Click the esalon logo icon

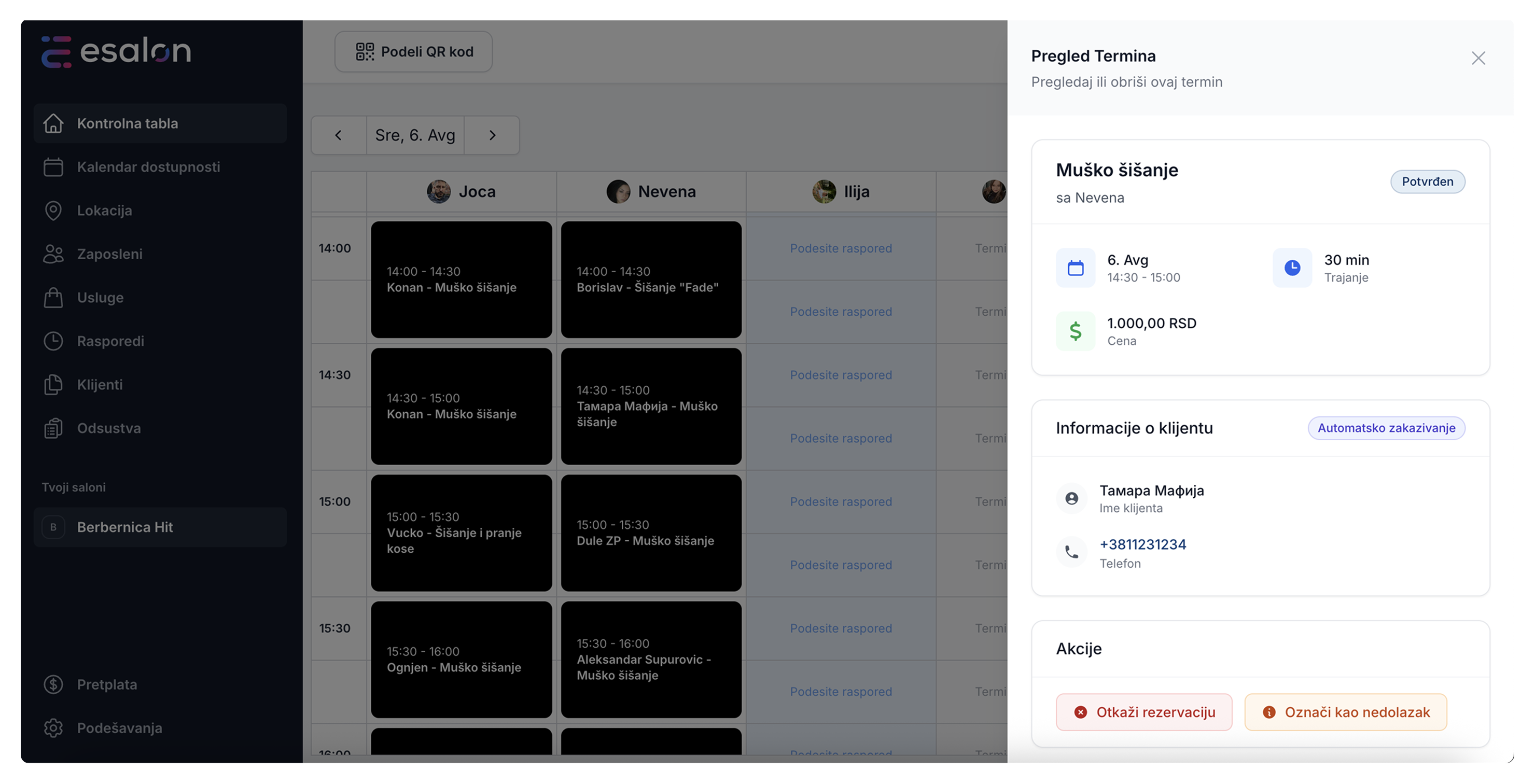57,52
